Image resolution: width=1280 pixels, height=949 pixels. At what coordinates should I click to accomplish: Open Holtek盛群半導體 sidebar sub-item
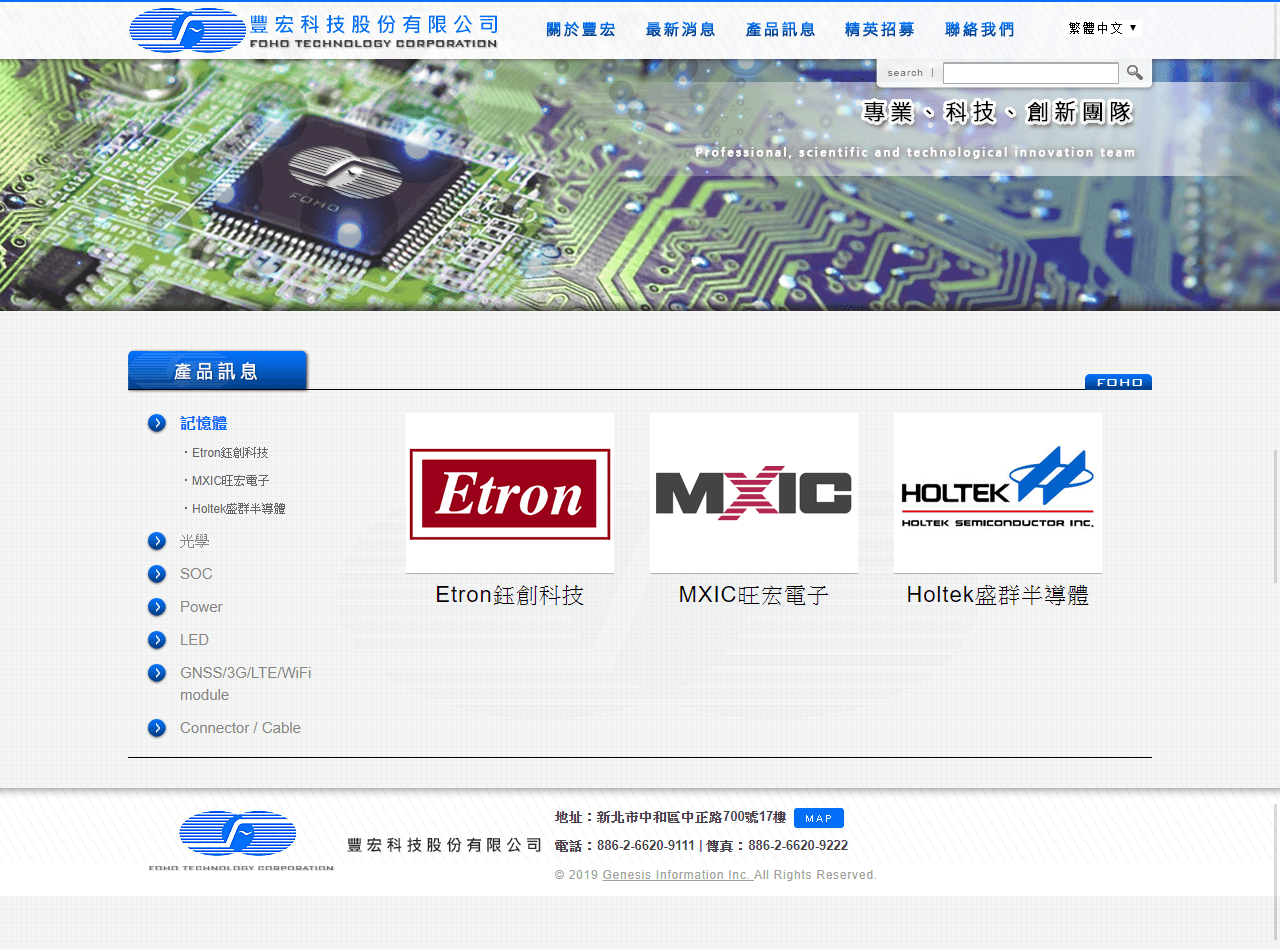tap(238, 509)
